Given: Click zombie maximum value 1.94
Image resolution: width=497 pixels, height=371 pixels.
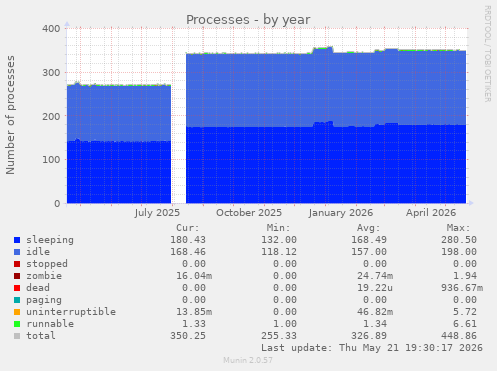Looking at the screenshot, I should [x=465, y=276].
